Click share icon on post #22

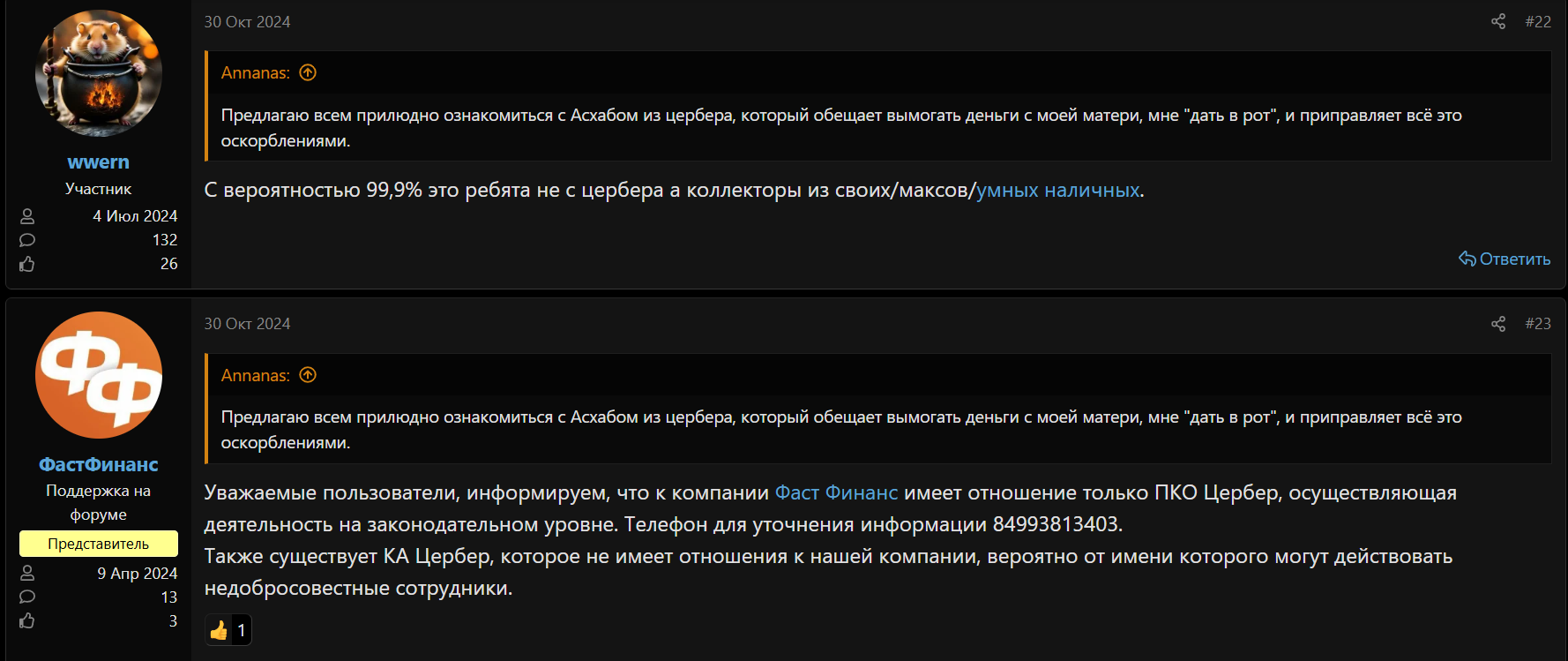click(1497, 21)
